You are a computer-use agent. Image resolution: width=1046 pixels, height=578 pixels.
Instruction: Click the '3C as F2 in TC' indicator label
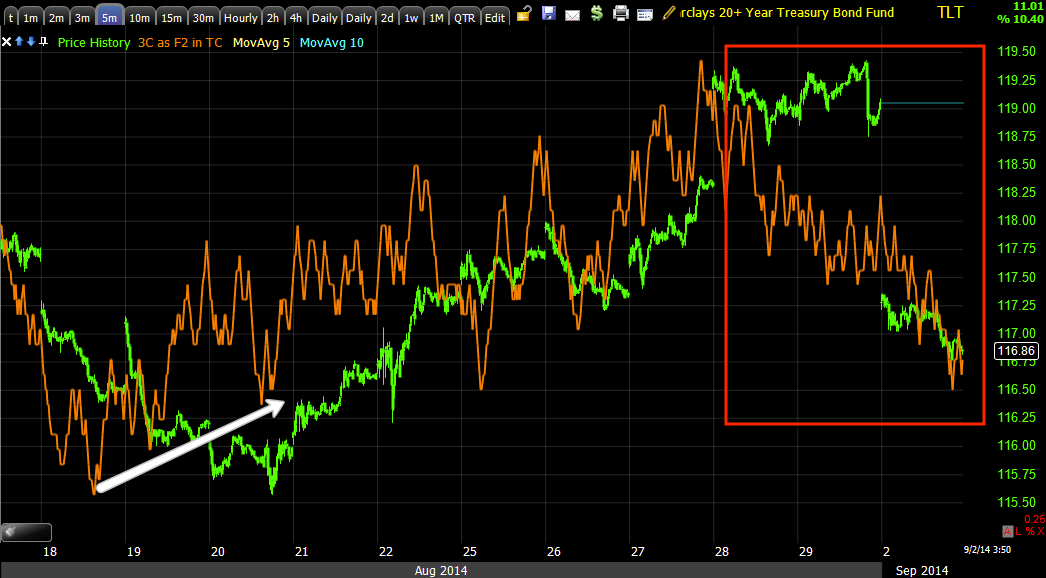click(180, 43)
